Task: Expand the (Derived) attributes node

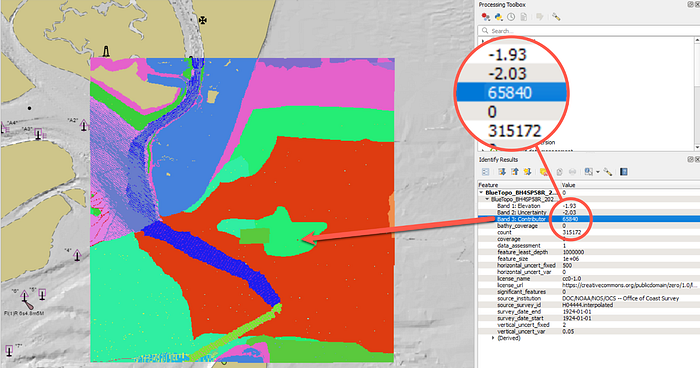Action: point(493,338)
